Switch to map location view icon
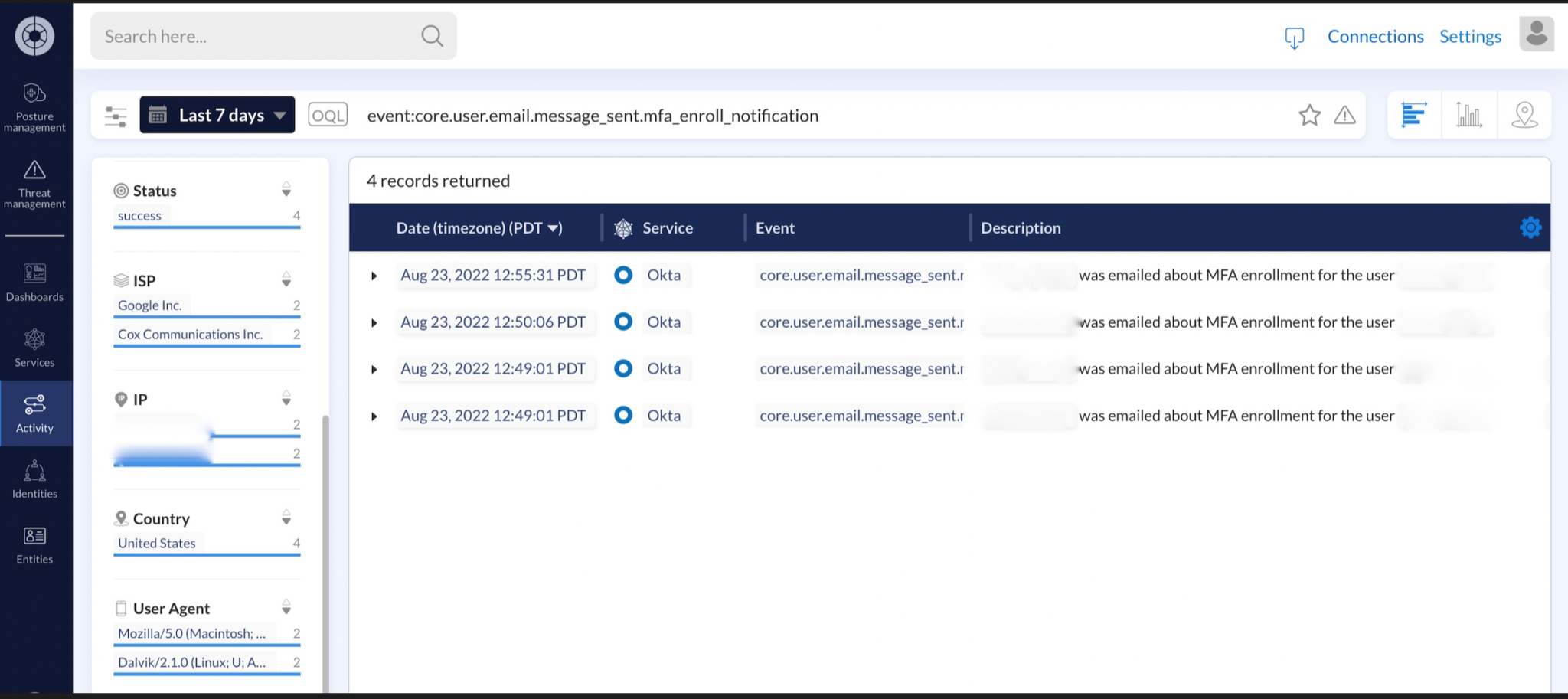1568x699 pixels. click(1524, 115)
